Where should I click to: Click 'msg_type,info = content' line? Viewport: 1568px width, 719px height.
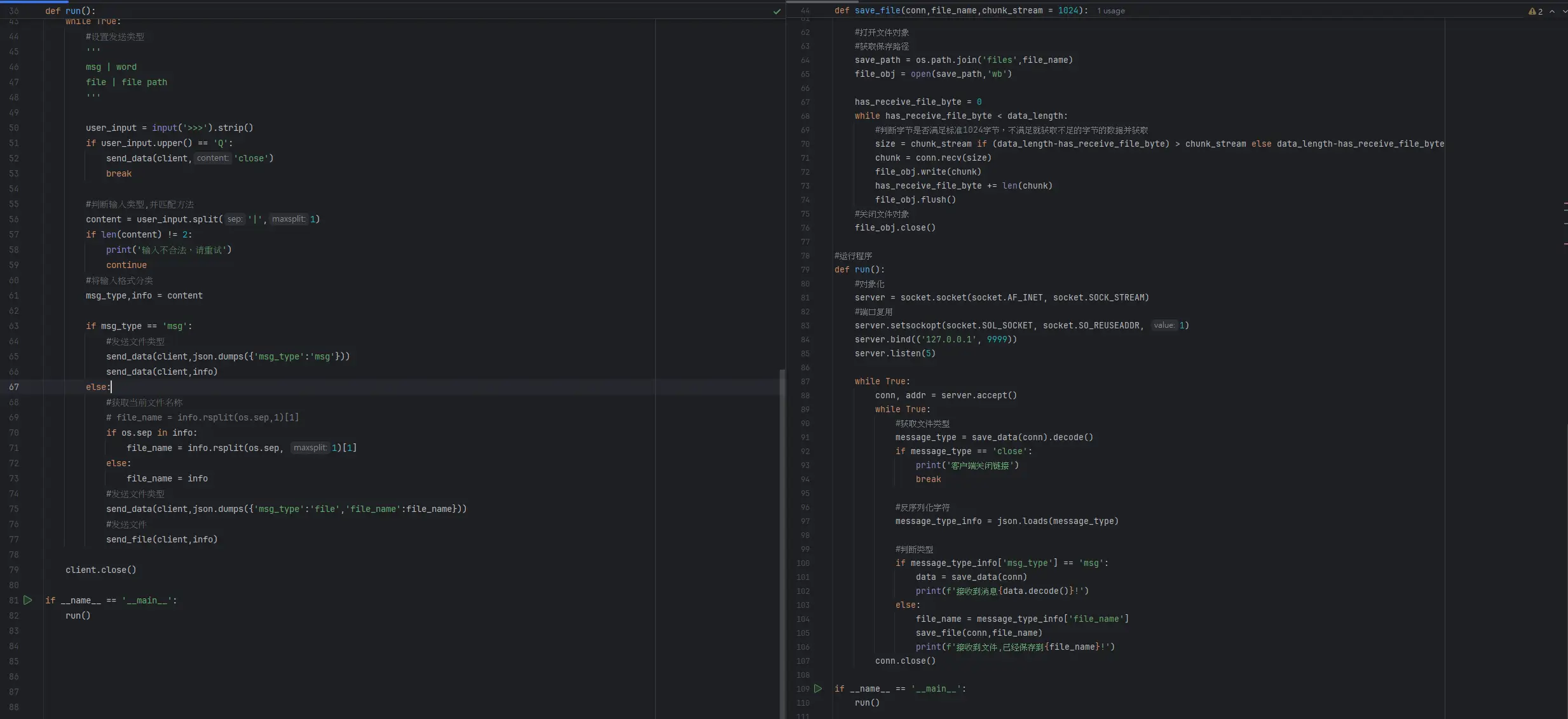click(144, 295)
